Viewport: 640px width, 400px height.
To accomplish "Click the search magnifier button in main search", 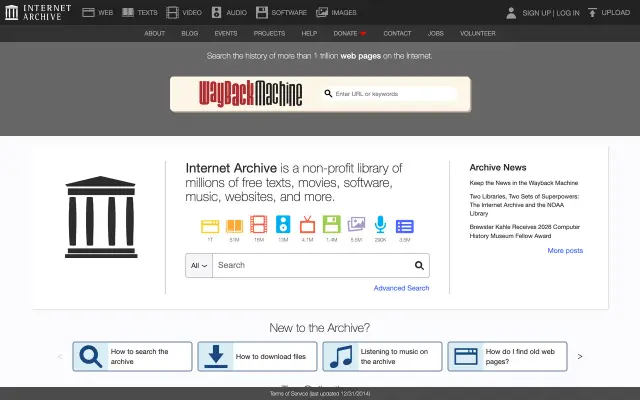I will pos(419,266).
